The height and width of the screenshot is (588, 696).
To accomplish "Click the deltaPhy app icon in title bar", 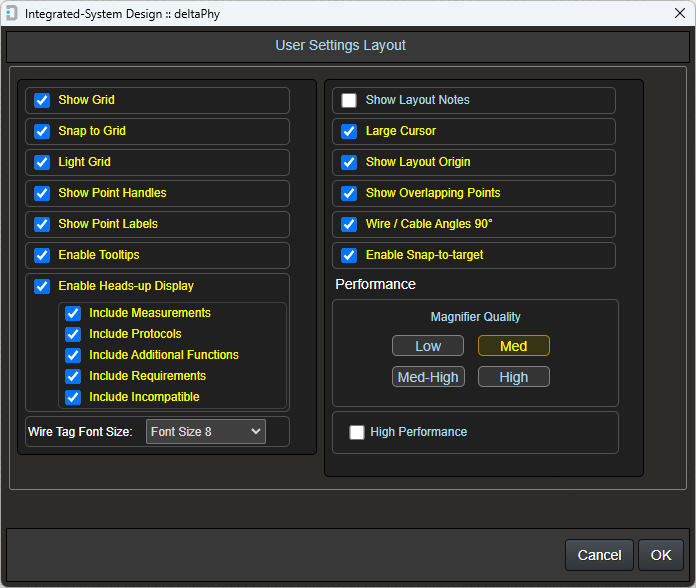I will (12, 13).
